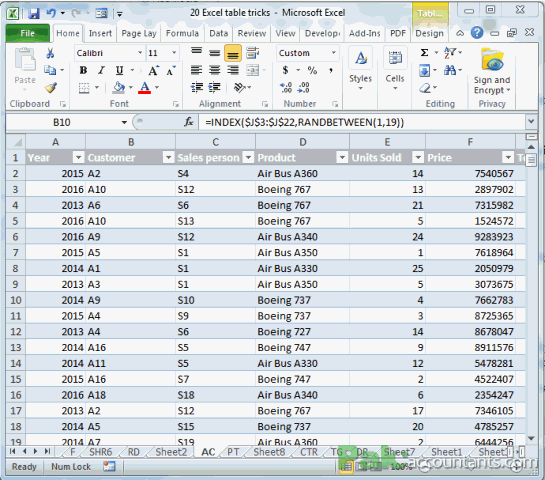This screenshot has height=480, width=545.
Task: Open the Styles gallery button
Action: pos(360,69)
